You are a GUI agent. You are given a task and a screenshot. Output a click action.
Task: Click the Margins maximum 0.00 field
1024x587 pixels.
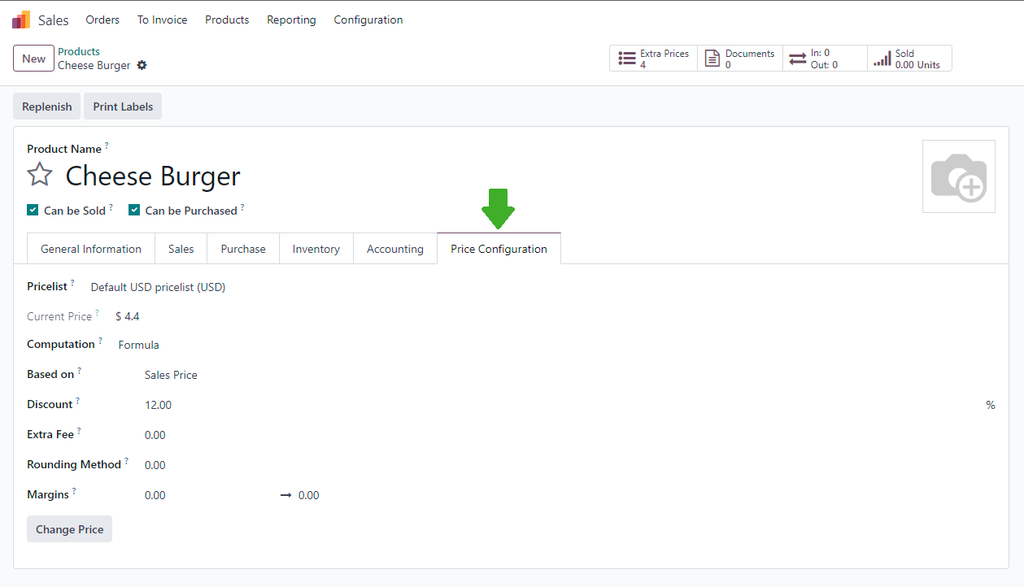click(309, 495)
